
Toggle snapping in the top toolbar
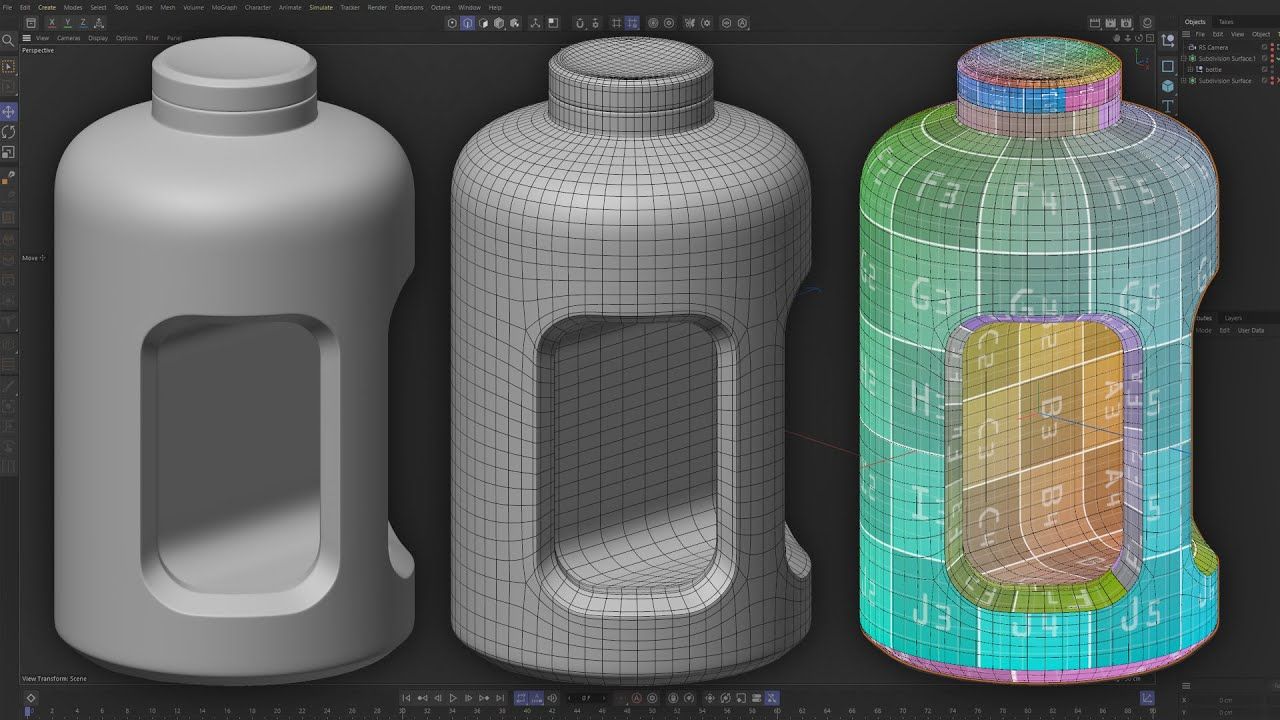[x=580, y=22]
